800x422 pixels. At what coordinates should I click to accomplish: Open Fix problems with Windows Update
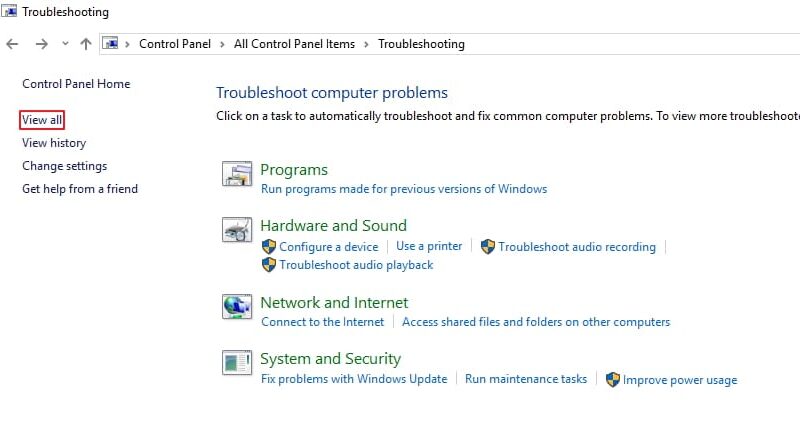point(354,379)
